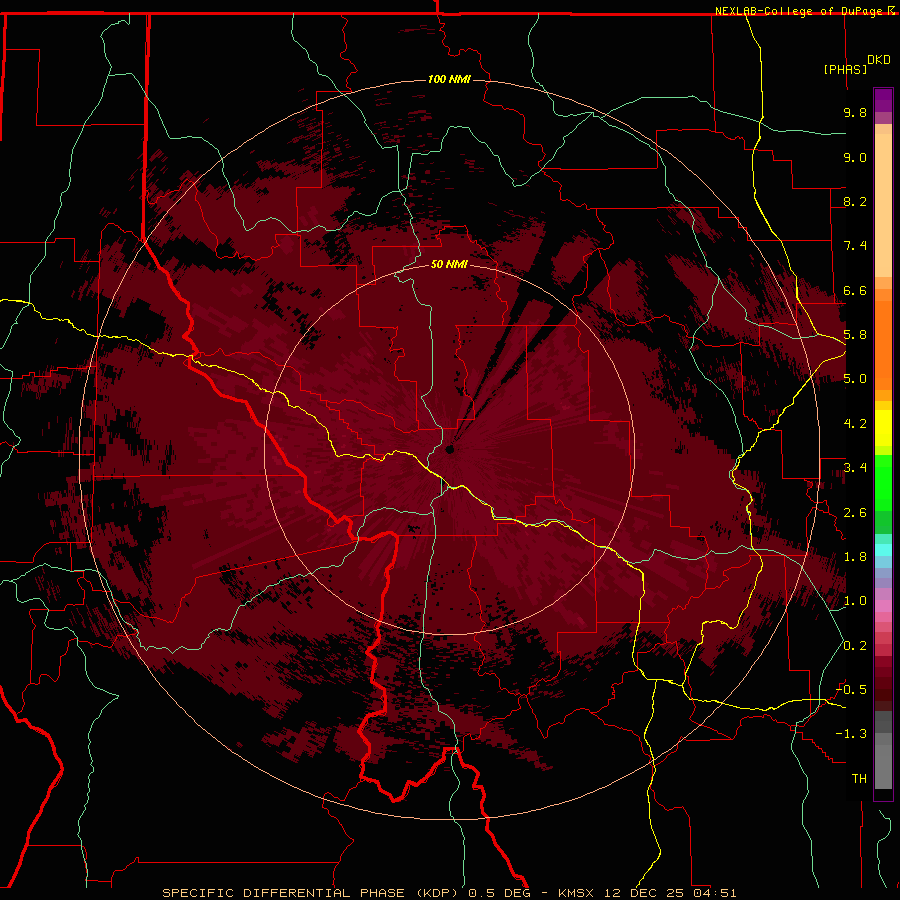The height and width of the screenshot is (900, 900).
Task: Click the TH legend label
Action: [x=859, y=779]
